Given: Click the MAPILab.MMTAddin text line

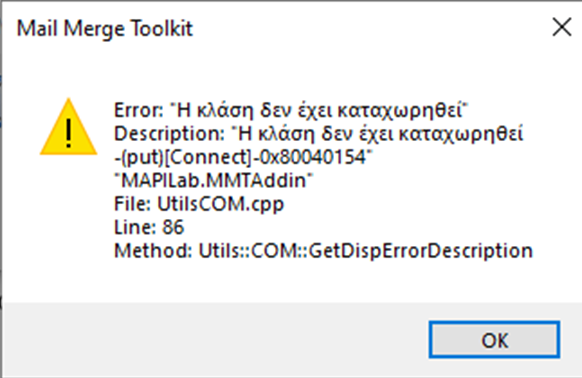Looking at the screenshot, I should click(213, 180).
